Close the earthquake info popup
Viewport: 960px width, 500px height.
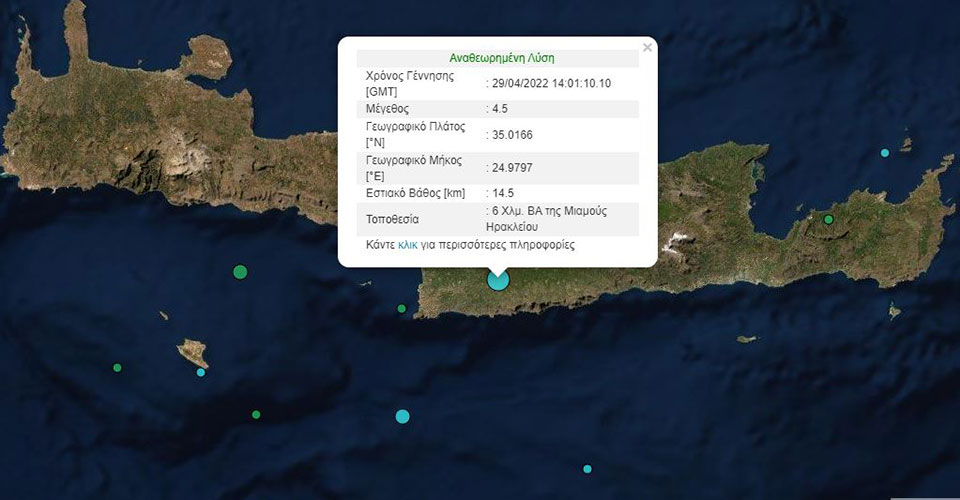pos(647,47)
